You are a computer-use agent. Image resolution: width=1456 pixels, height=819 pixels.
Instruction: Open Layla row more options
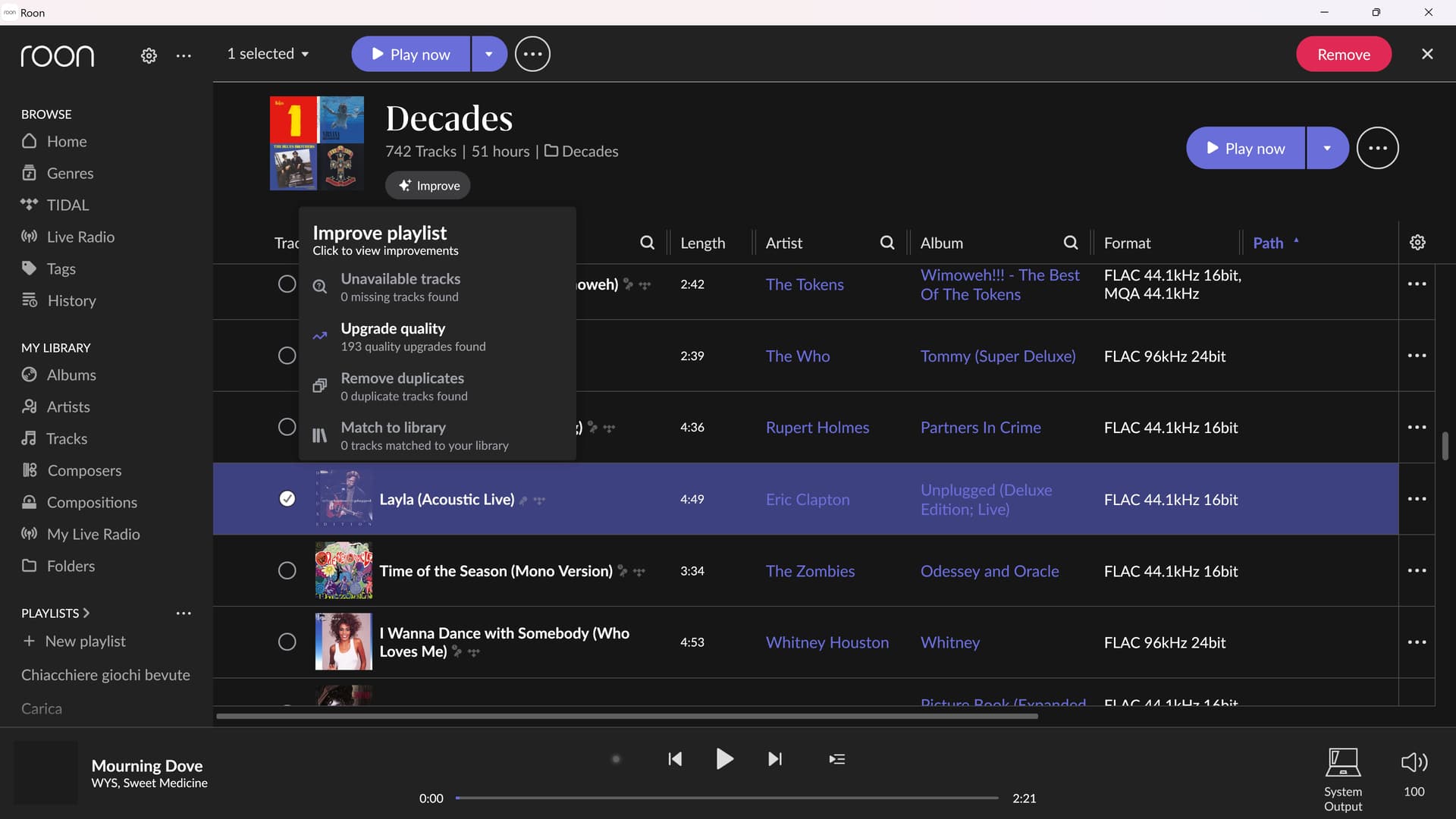(x=1417, y=499)
